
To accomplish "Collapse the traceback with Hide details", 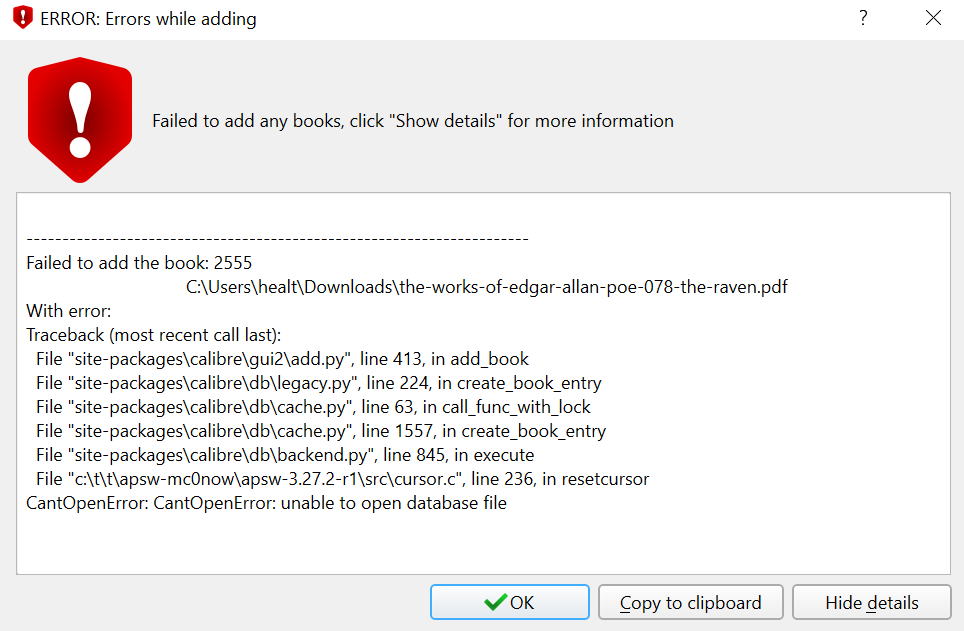I will pyautogui.click(x=871, y=603).
